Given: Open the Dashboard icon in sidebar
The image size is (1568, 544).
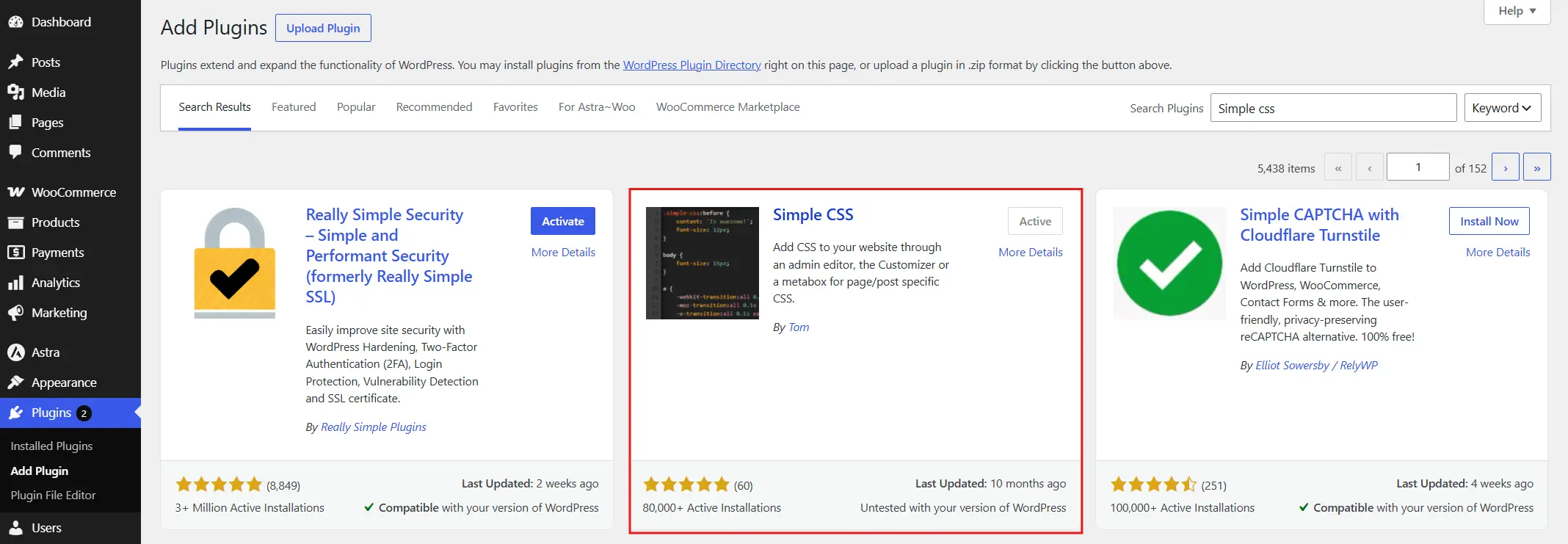Looking at the screenshot, I should point(15,22).
